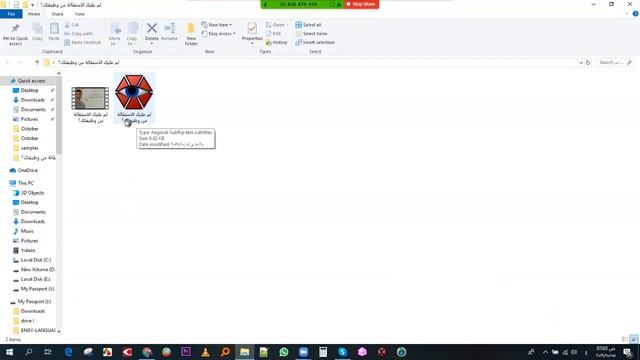
Task: Switch to the Share tab
Action: click(57, 14)
